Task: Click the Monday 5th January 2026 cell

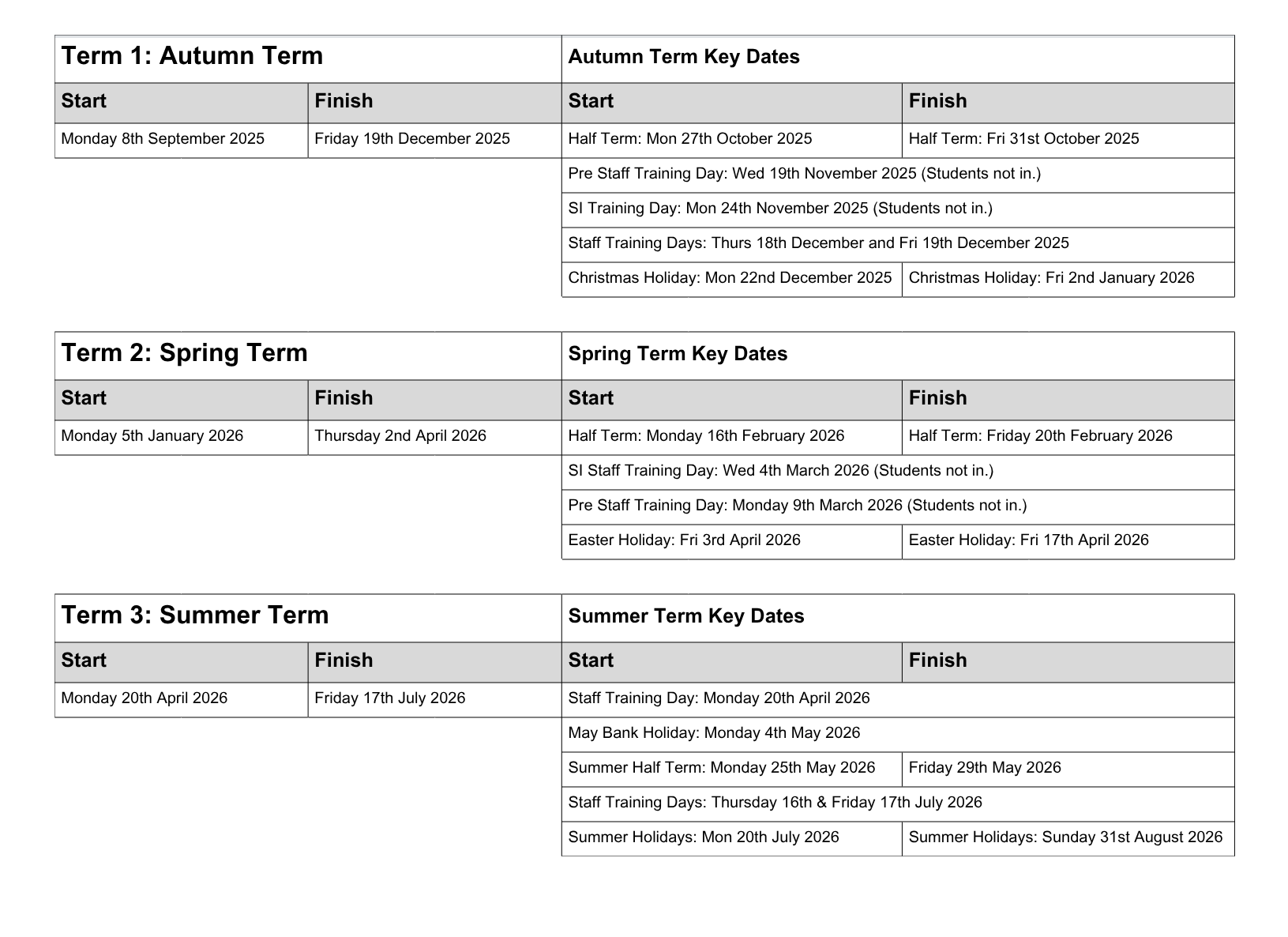Action: click(x=152, y=436)
